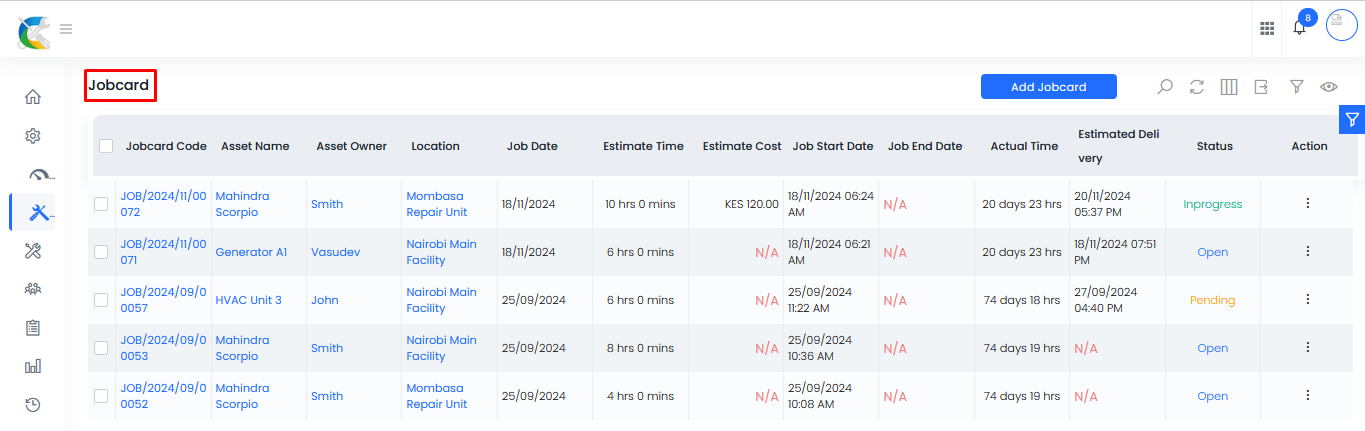Check the JOB/2024/09/00053 row checkbox

point(100,348)
